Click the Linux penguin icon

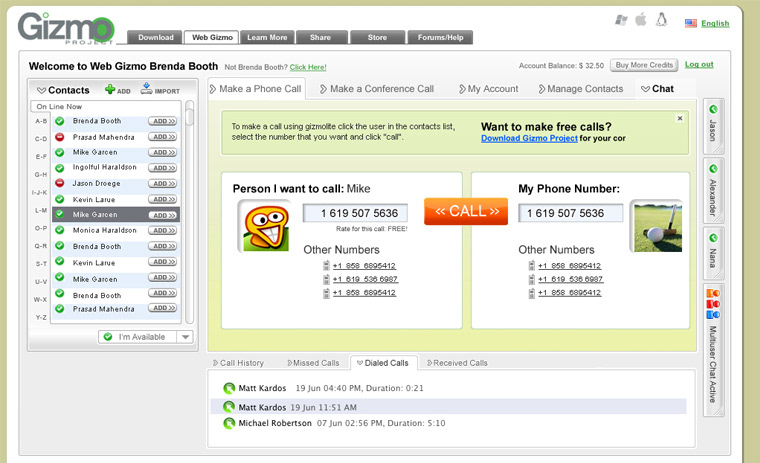click(662, 19)
